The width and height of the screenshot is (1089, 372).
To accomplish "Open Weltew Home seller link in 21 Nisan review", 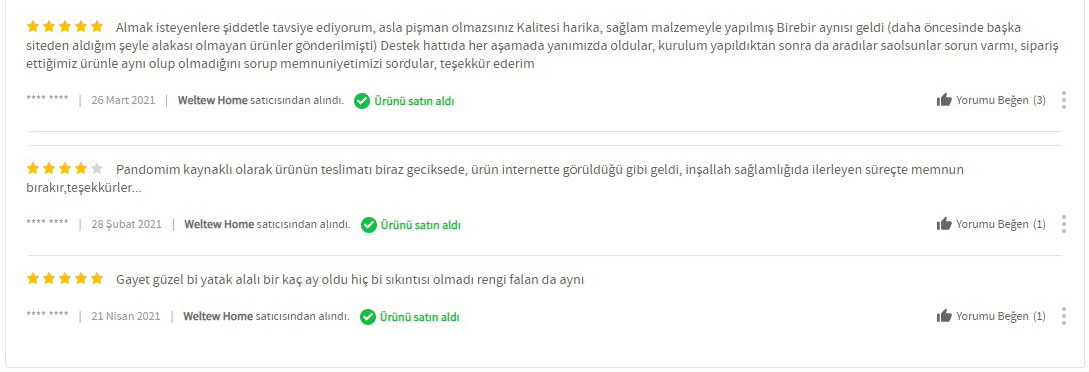I will [x=218, y=316].
